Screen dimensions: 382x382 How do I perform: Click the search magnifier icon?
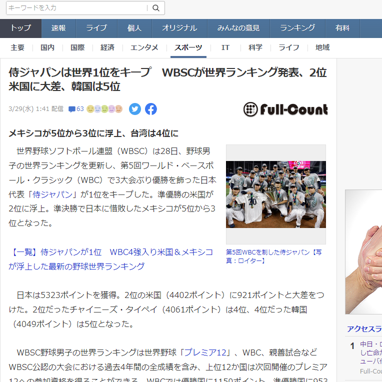click(x=156, y=8)
